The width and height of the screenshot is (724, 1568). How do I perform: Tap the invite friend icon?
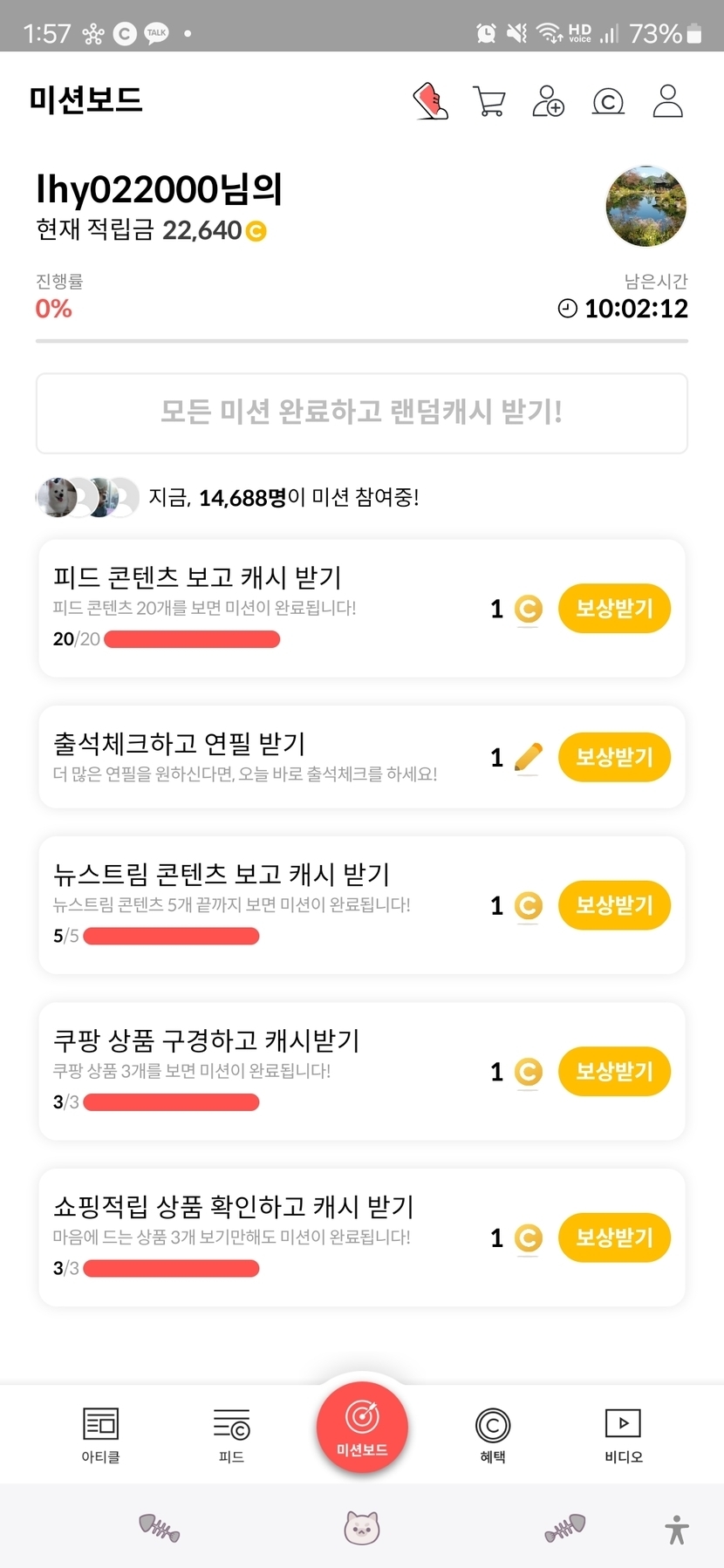(548, 101)
